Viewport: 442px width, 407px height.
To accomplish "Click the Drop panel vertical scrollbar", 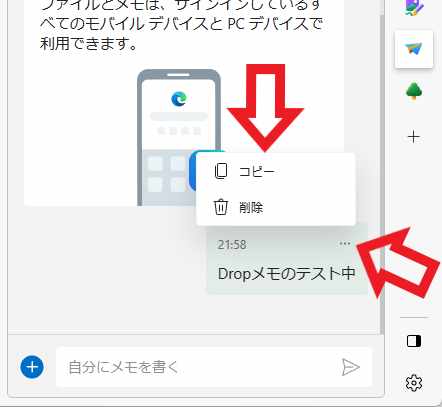I will 382,167.
